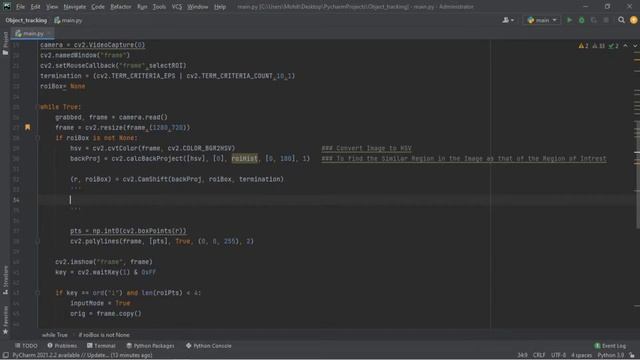Screen dimensions: 640x360
Task: Toggle the read-only lock icon in status bar
Action: [x=632, y=356]
